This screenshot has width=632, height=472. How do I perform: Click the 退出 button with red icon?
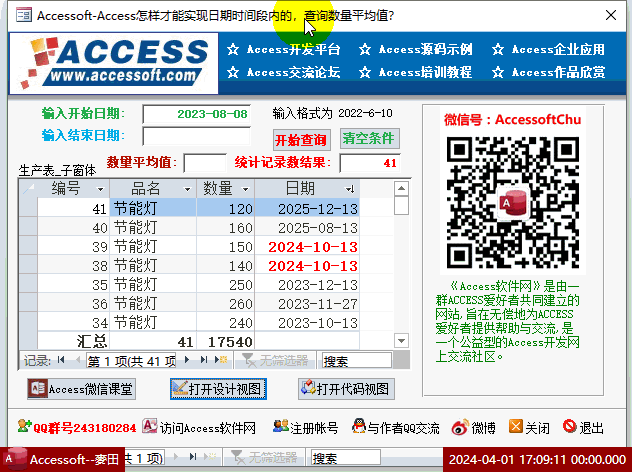583,427
